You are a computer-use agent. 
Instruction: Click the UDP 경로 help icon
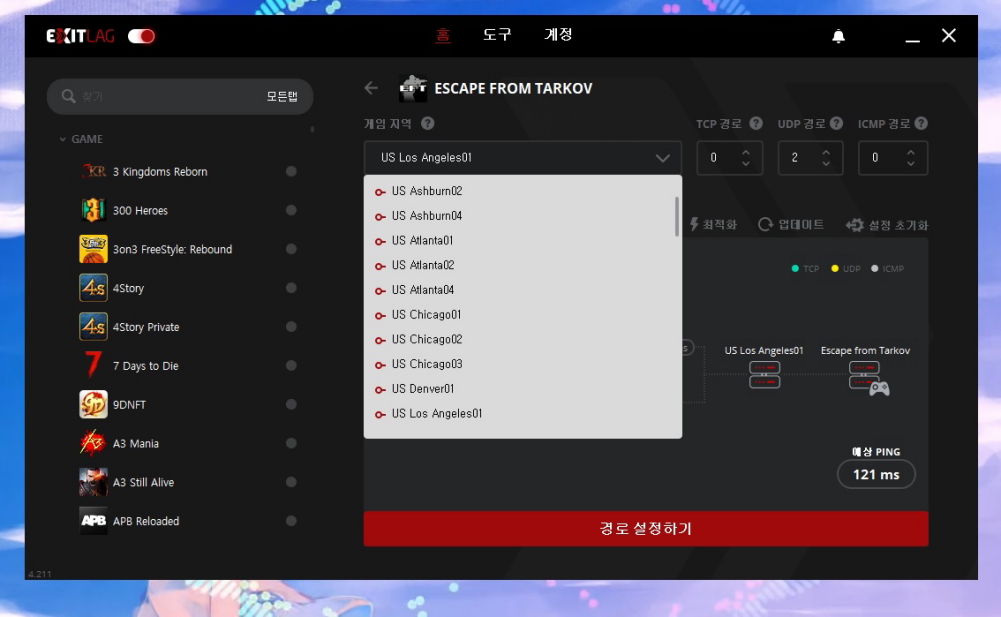836,123
